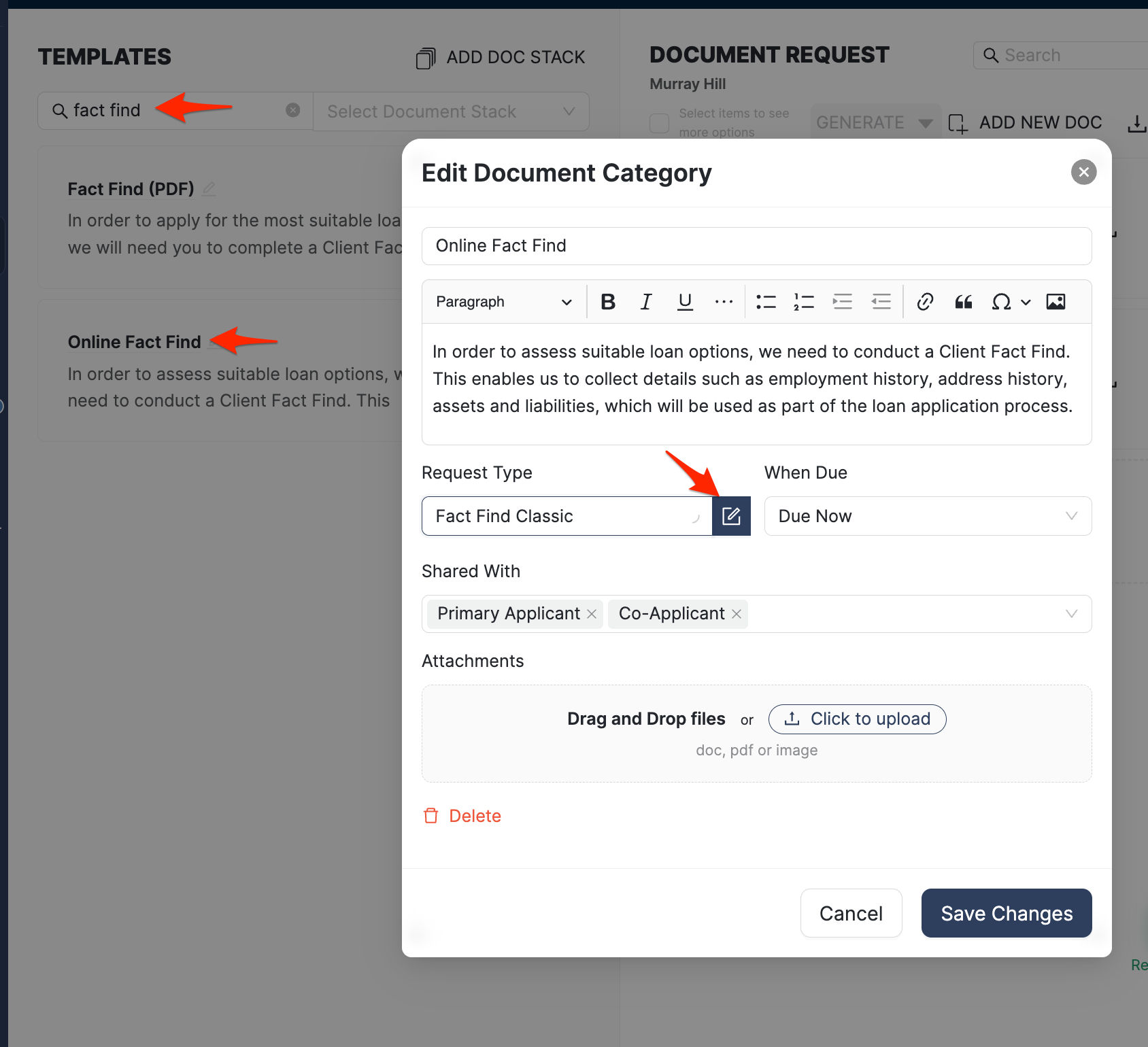Insert a bulleted list
The height and width of the screenshot is (1047, 1148).
pos(766,302)
